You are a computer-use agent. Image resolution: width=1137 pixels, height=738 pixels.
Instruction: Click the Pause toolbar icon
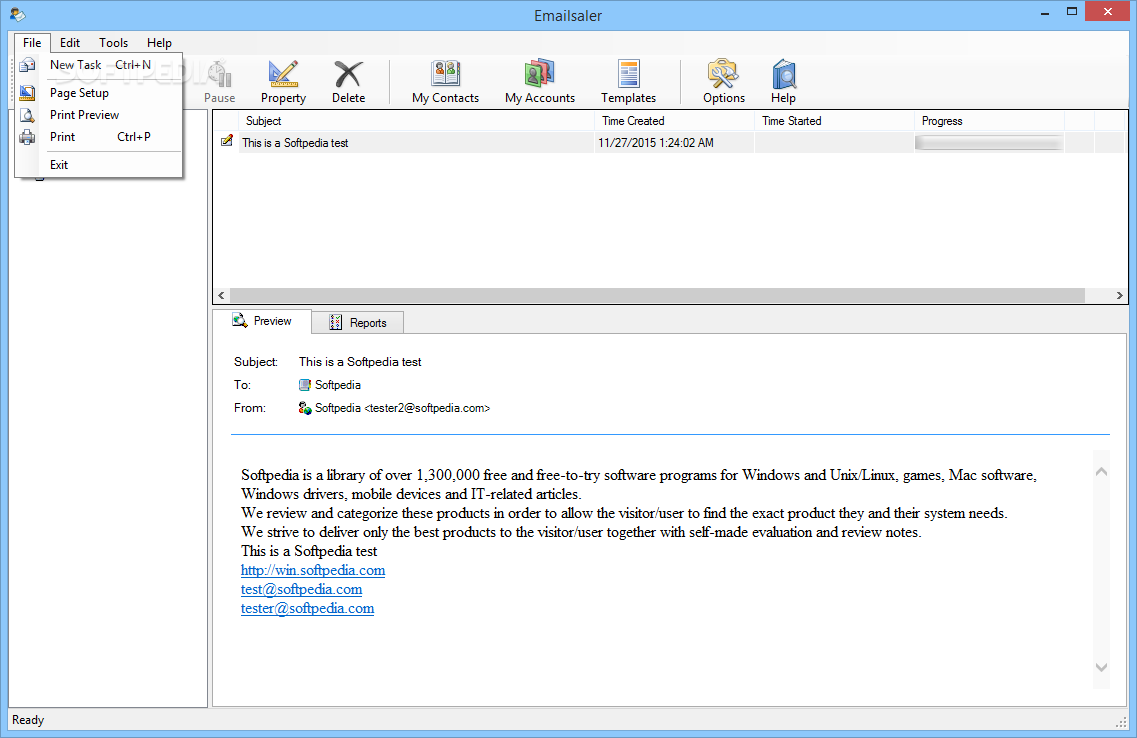(x=219, y=74)
